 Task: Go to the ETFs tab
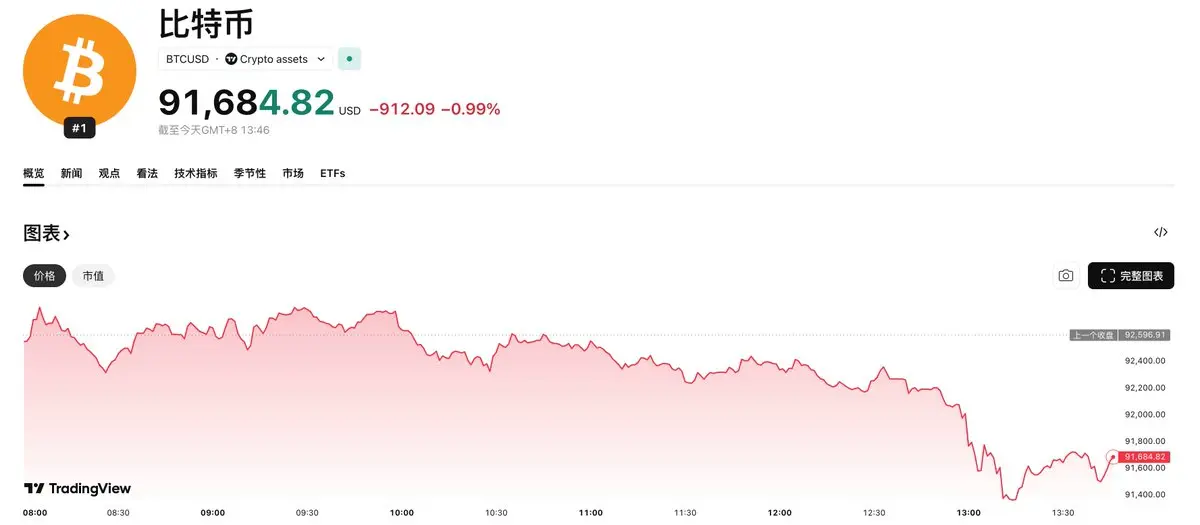tap(332, 173)
